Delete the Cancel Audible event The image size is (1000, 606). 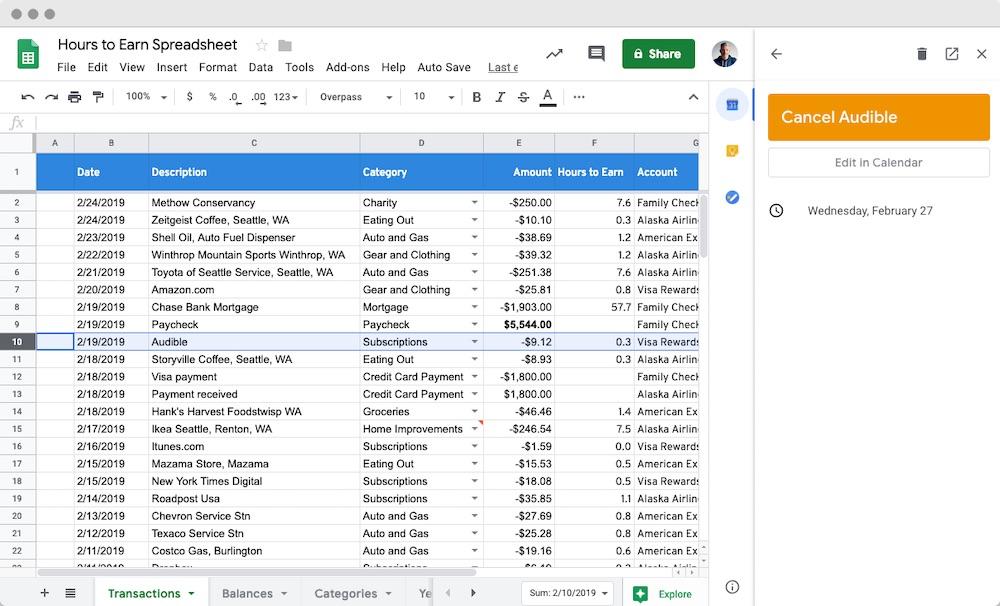pyautogui.click(x=922, y=54)
